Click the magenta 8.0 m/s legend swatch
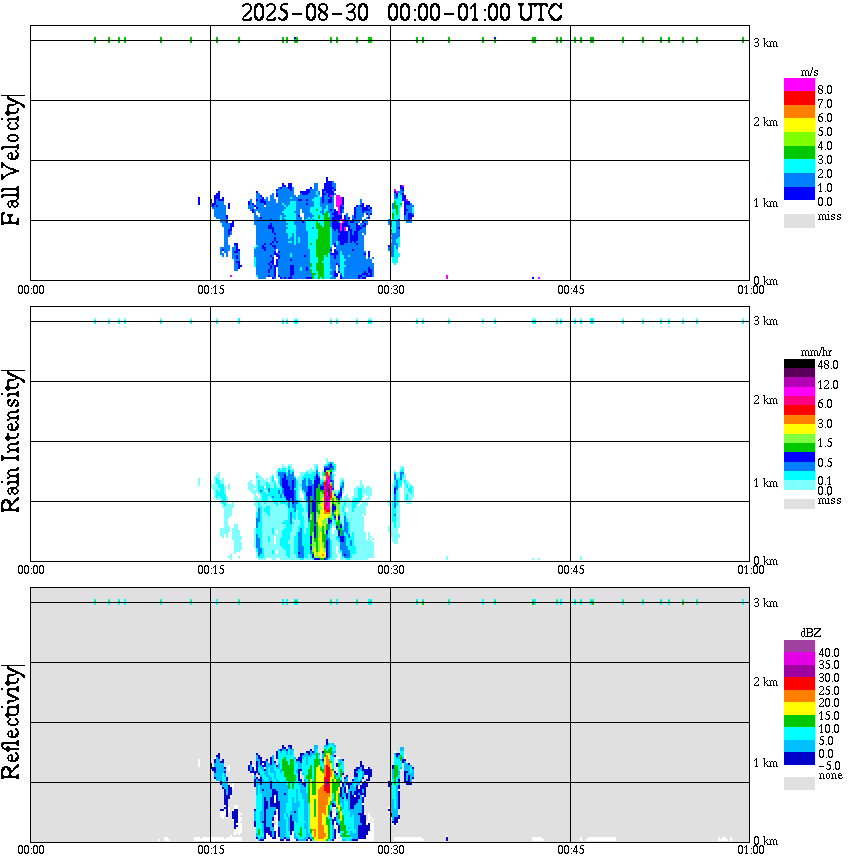The image size is (850, 868). (x=799, y=84)
